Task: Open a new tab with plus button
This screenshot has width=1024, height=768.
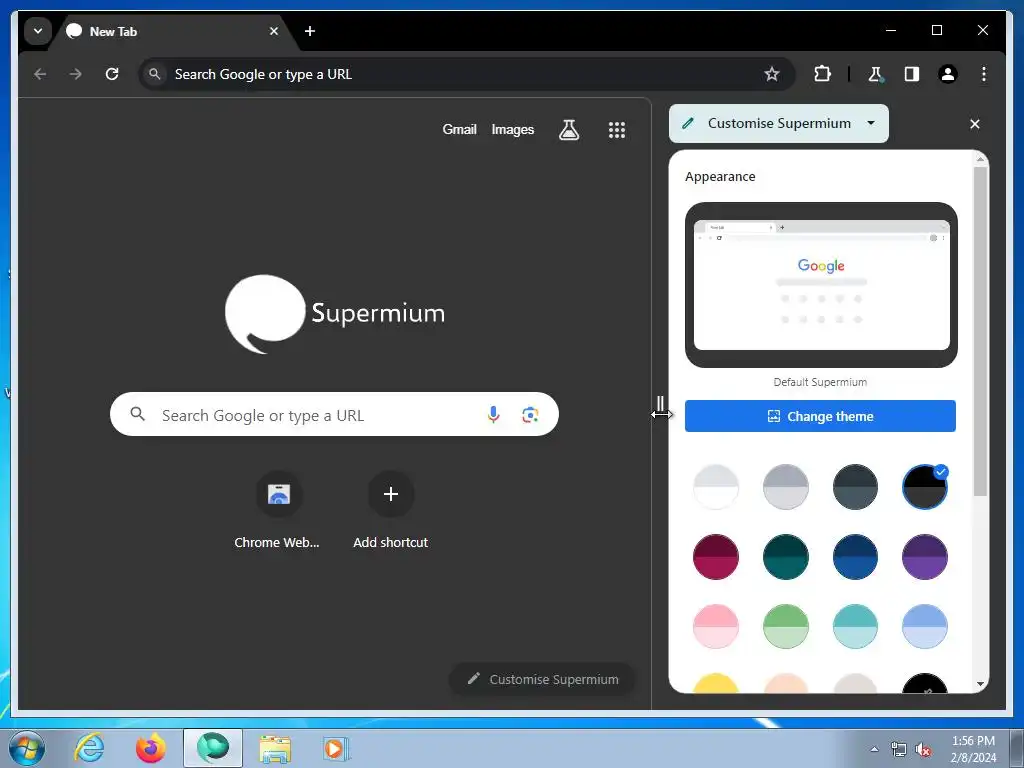Action: [x=310, y=31]
